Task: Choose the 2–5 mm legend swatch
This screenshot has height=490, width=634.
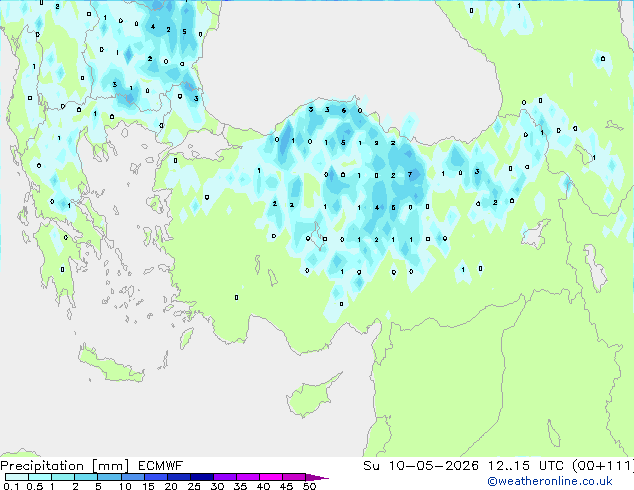Action: pyautogui.click(x=86, y=477)
